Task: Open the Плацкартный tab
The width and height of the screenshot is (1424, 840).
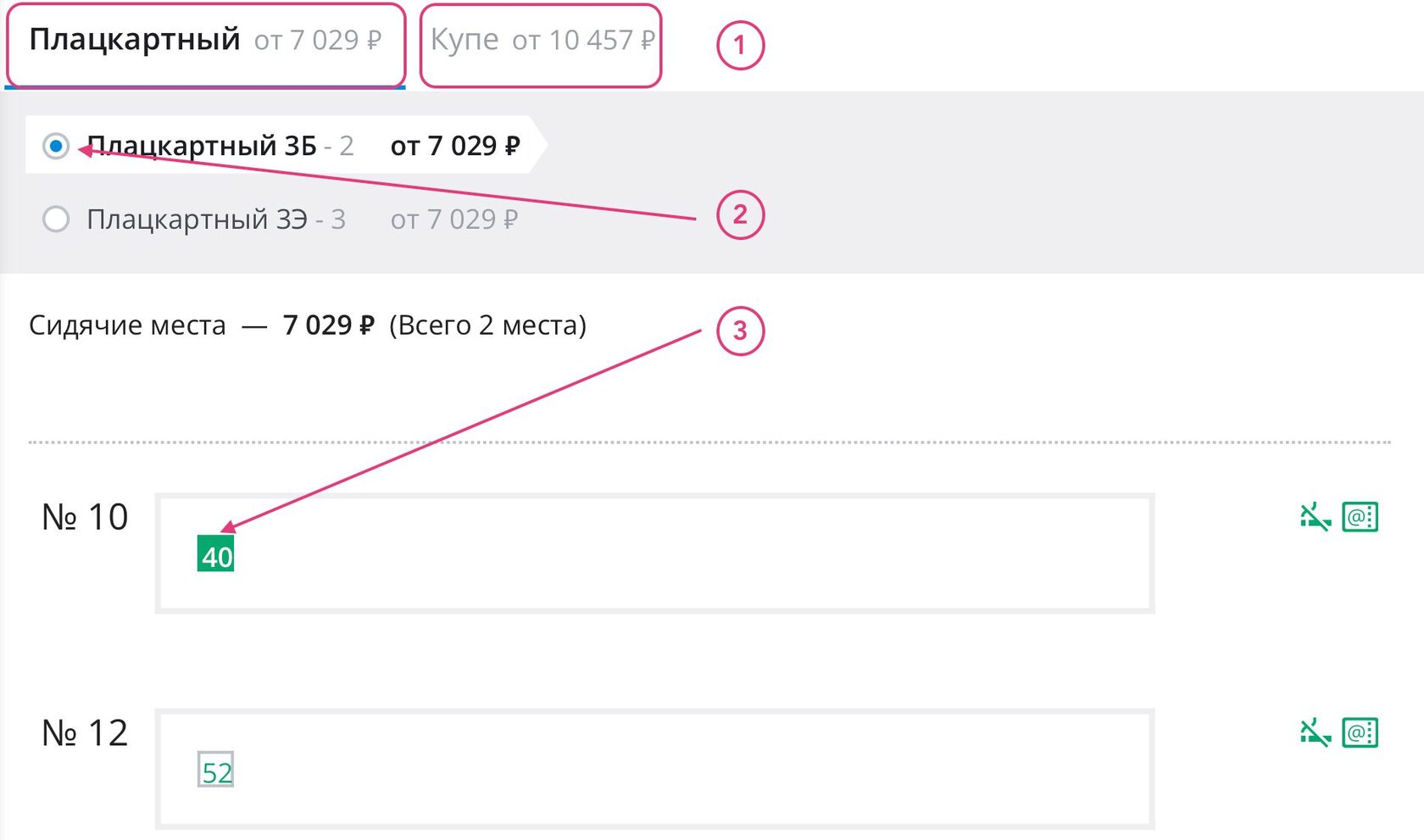Action: 205,41
